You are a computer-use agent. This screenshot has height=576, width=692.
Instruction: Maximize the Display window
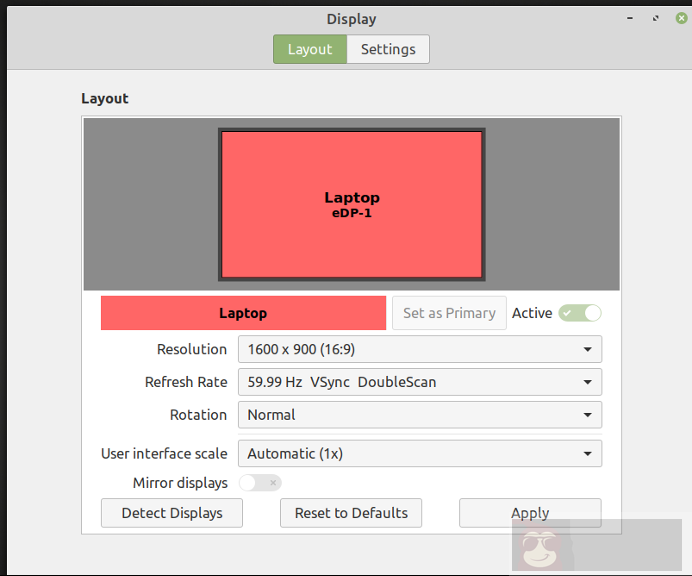click(x=654, y=18)
